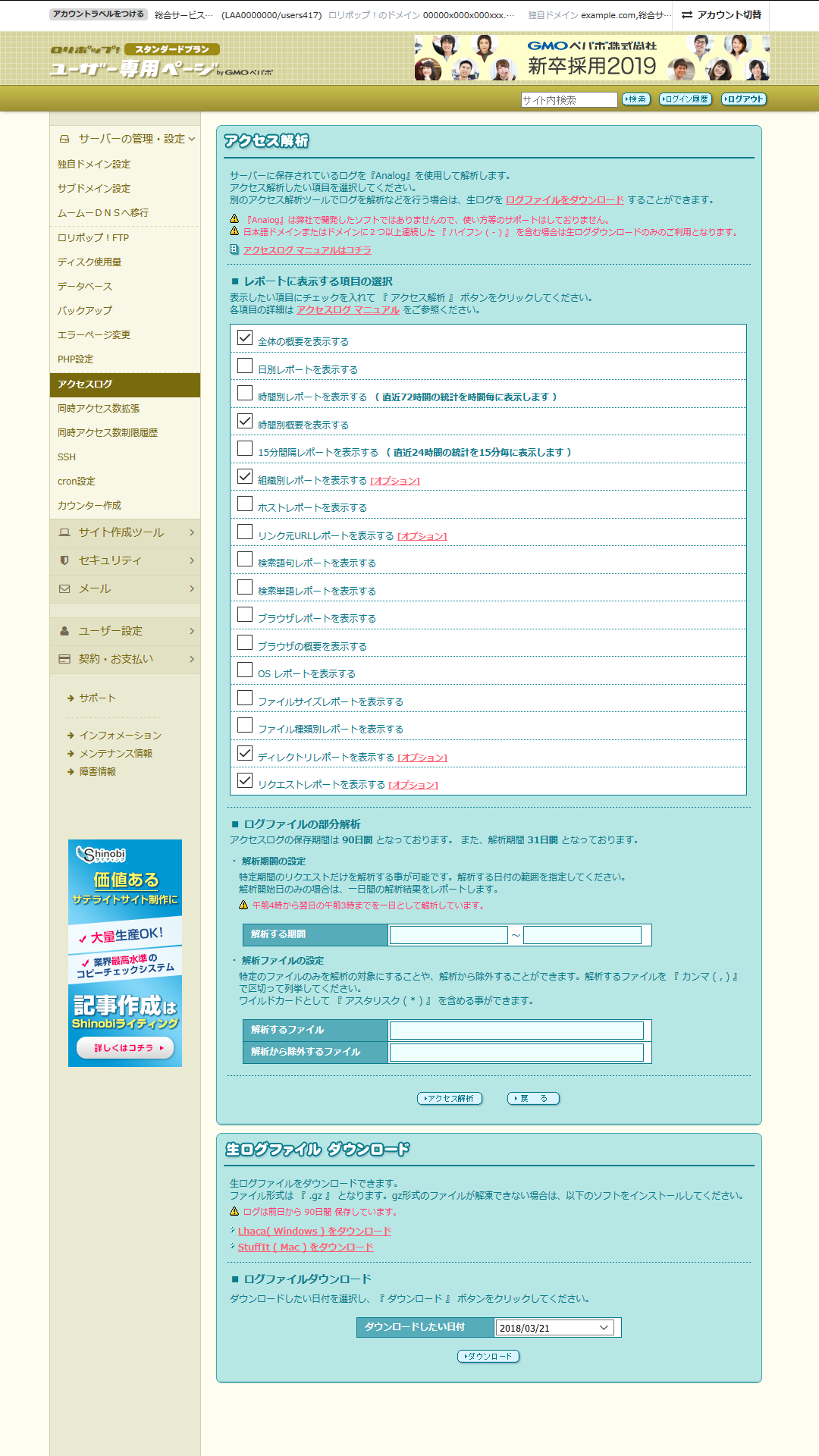Open the 独自ドメイン設定 menu item

pos(94,165)
